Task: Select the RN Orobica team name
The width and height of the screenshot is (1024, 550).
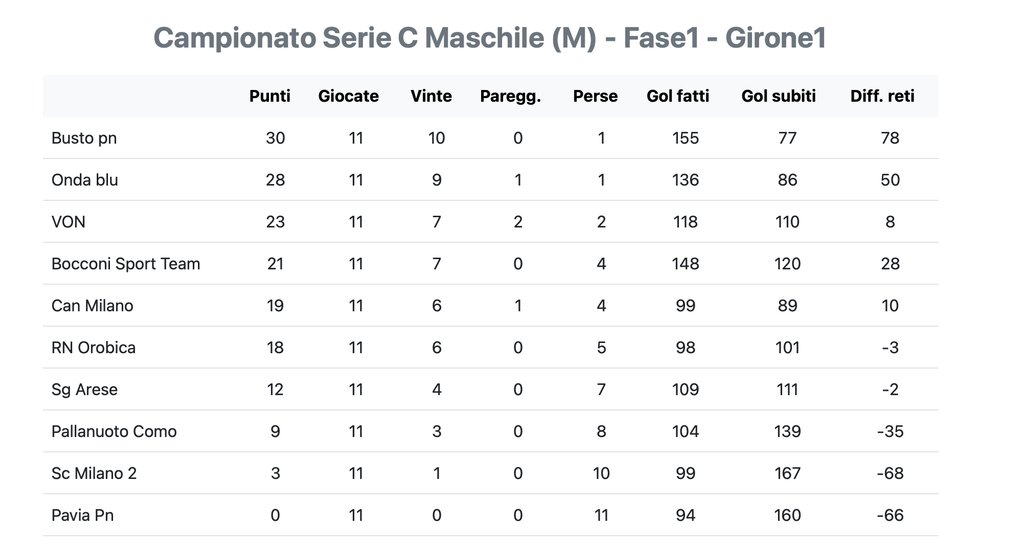Action: pos(93,348)
